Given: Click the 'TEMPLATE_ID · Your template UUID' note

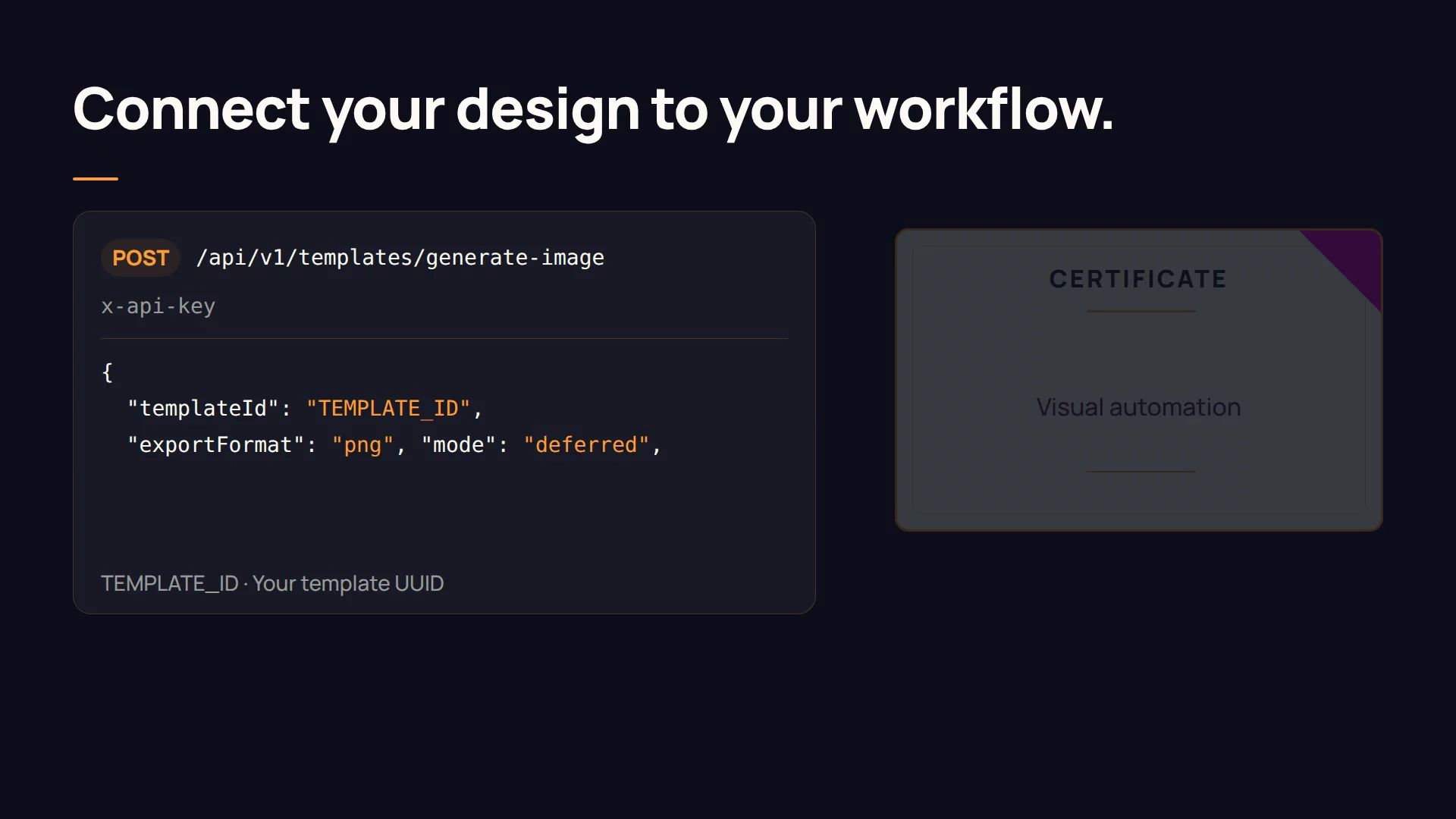Looking at the screenshot, I should [x=272, y=583].
